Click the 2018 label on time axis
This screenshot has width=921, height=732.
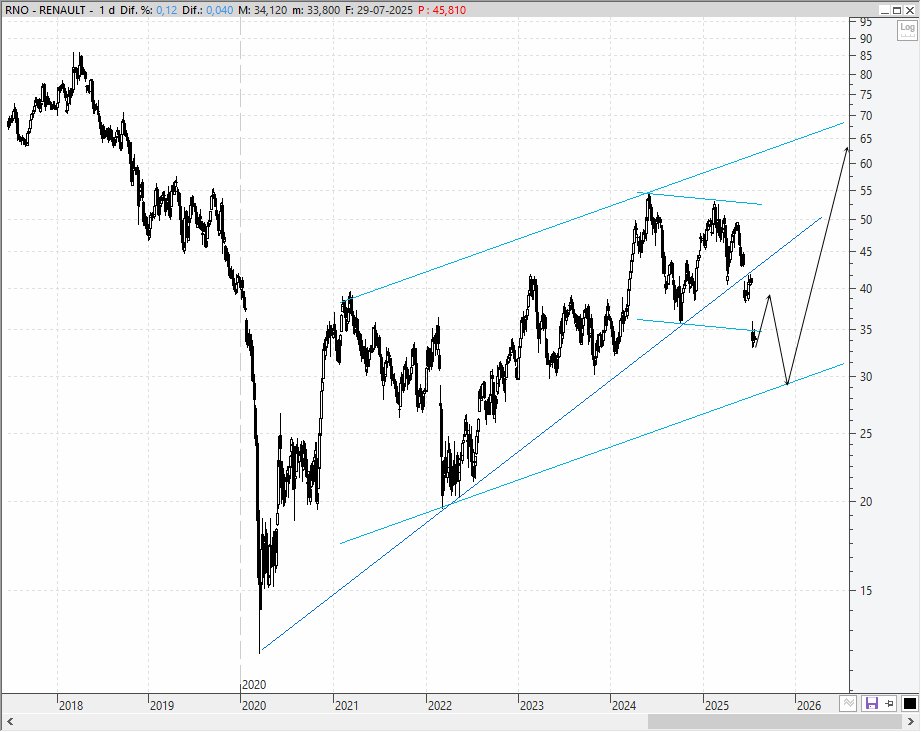70,706
